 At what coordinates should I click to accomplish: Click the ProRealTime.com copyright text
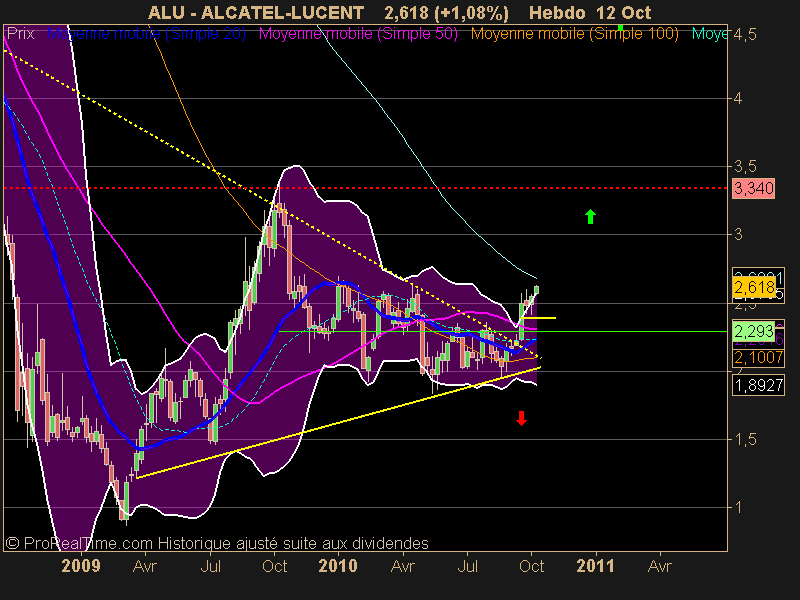(217, 543)
